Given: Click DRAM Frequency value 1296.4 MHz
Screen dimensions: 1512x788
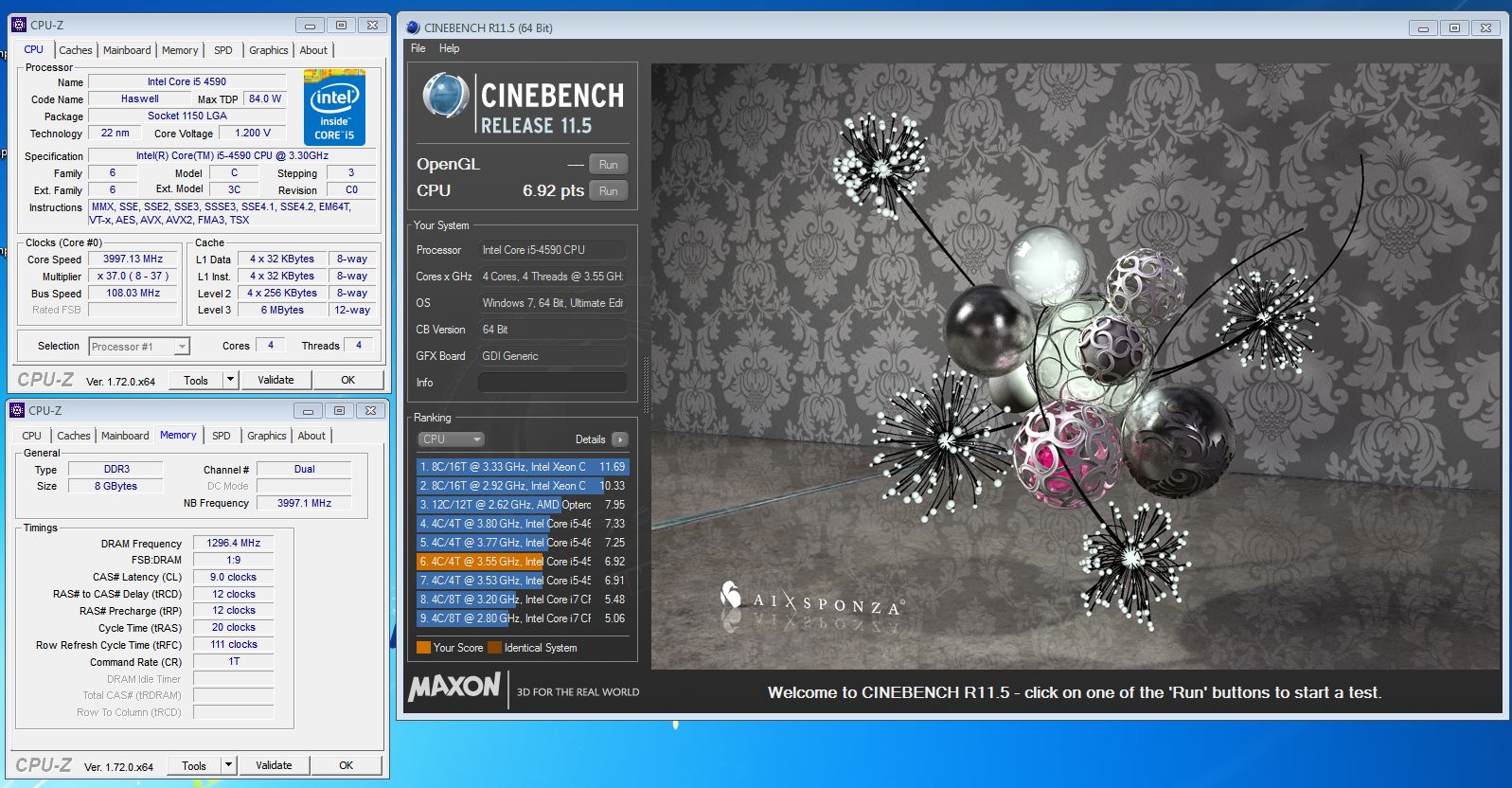Looking at the screenshot, I should 234,544.
